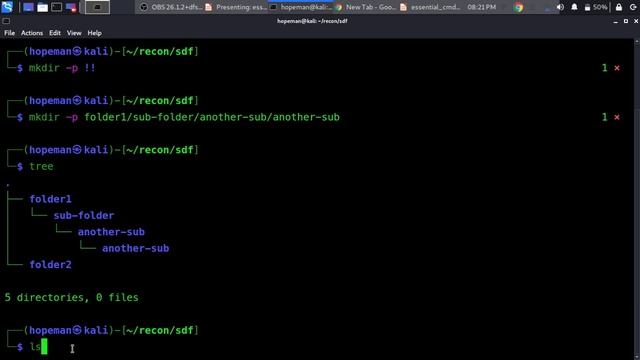Switch to the essential_cmd taskbar window

pos(431,7)
